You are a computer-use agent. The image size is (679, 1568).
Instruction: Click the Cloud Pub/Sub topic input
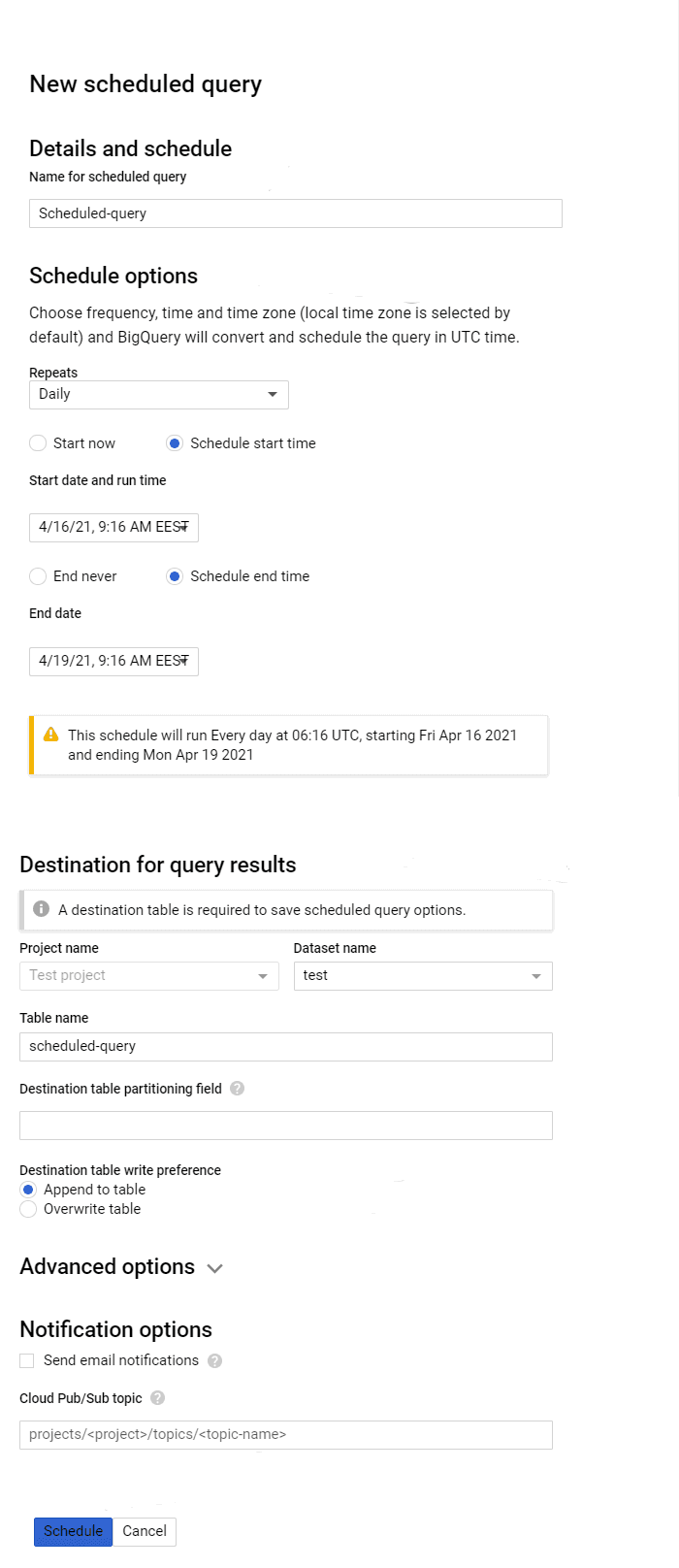(285, 1435)
